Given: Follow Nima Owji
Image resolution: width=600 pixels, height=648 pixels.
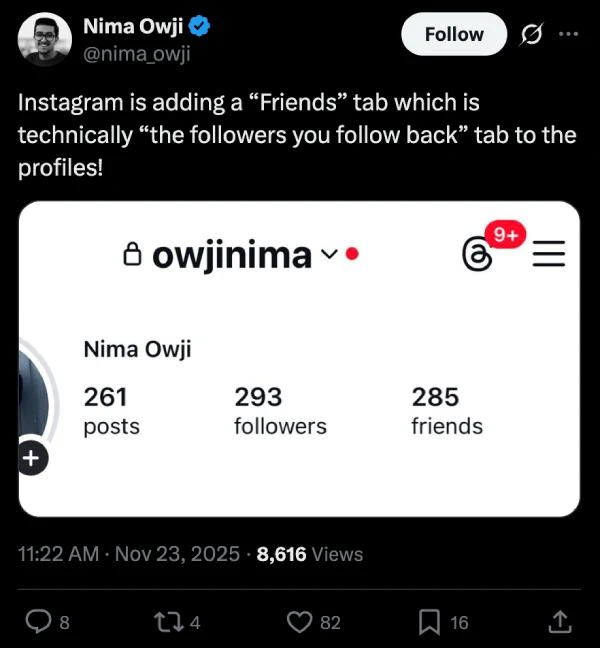Looking at the screenshot, I should pyautogui.click(x=454, y=34).
